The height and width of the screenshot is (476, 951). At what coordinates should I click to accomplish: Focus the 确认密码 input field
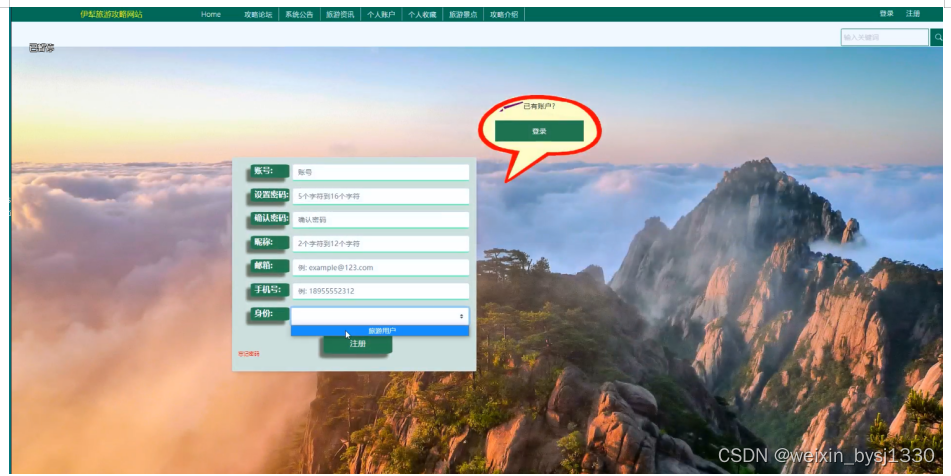[x=380, y=220]
